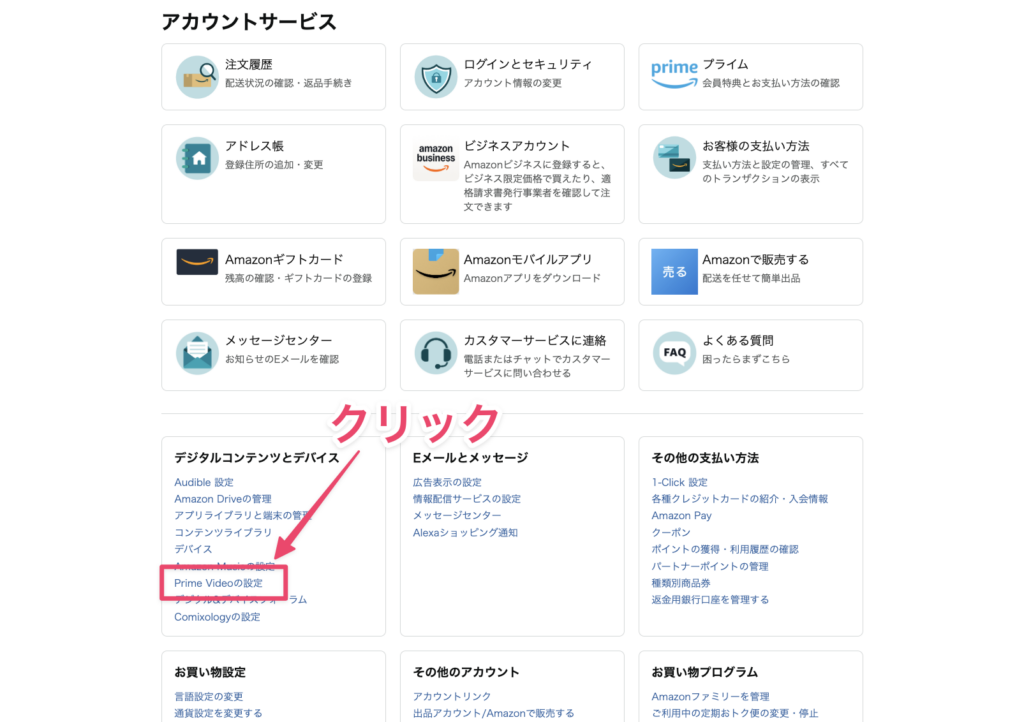Click the Amazonモバイルアプリ box icon
1024x722 pixels.
coord(436,271)
